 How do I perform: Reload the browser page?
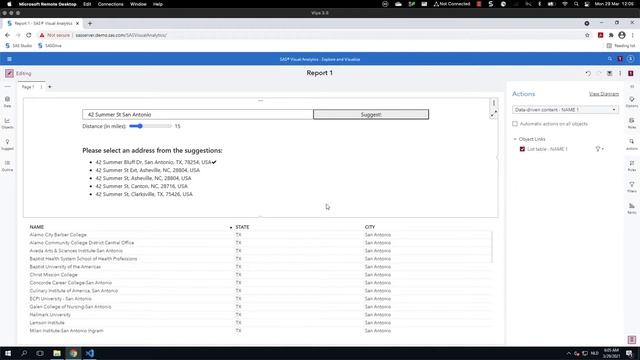pyautogui.click(x=29, y=35)
